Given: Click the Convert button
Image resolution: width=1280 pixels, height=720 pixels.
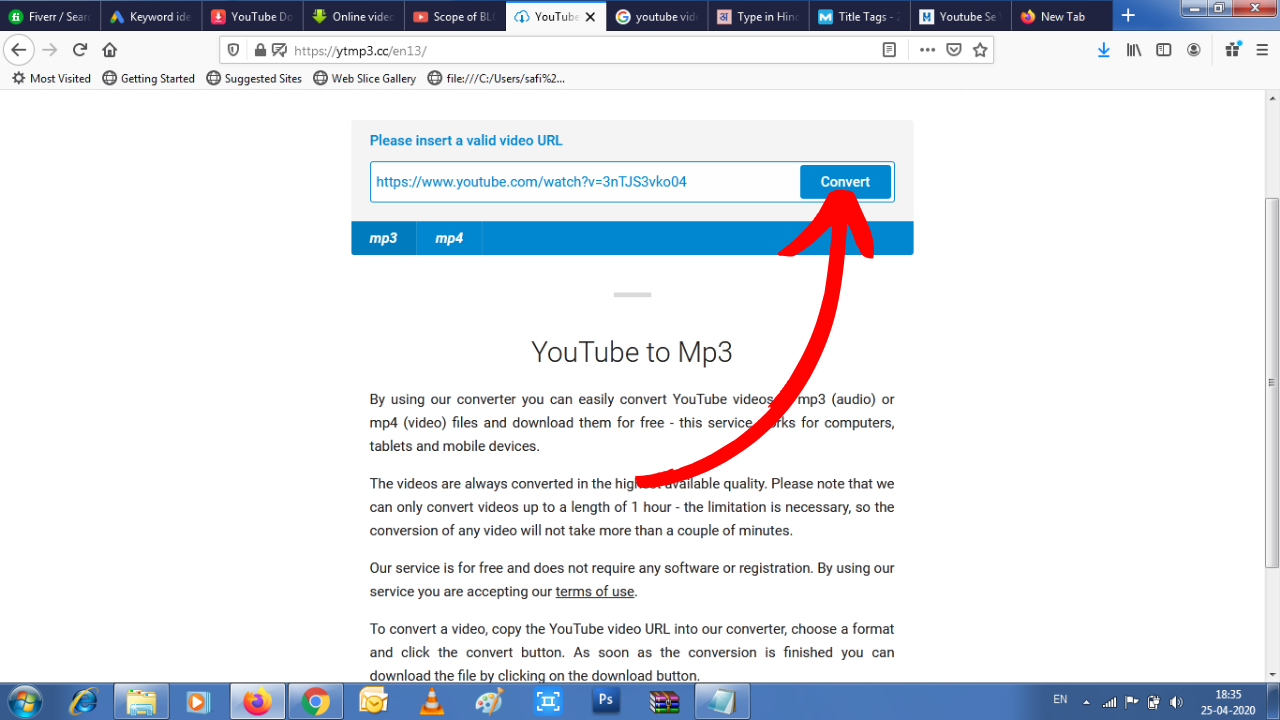Looking at the screenshot, I should point(845,182).
